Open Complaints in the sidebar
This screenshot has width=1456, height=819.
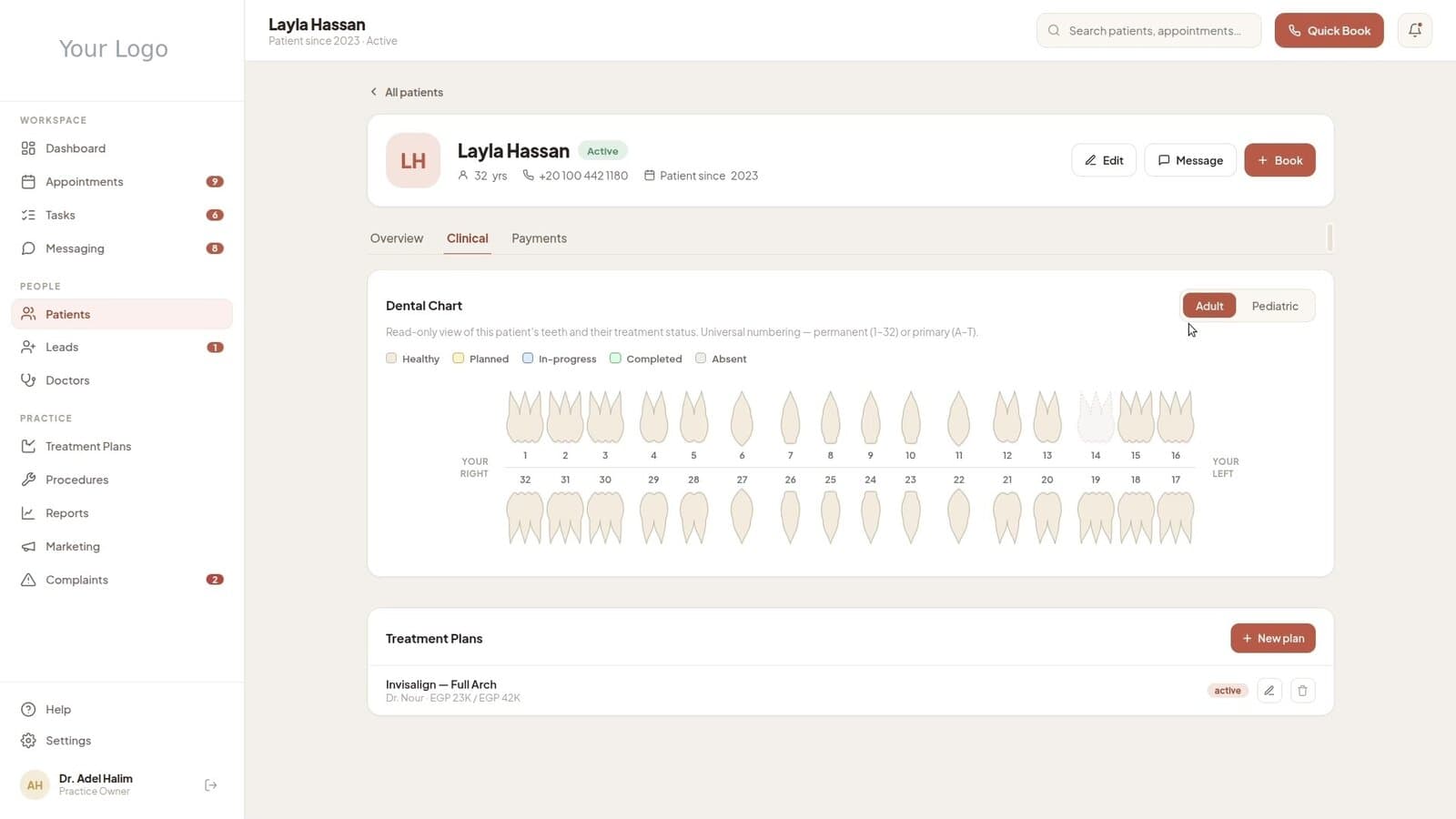121,580
